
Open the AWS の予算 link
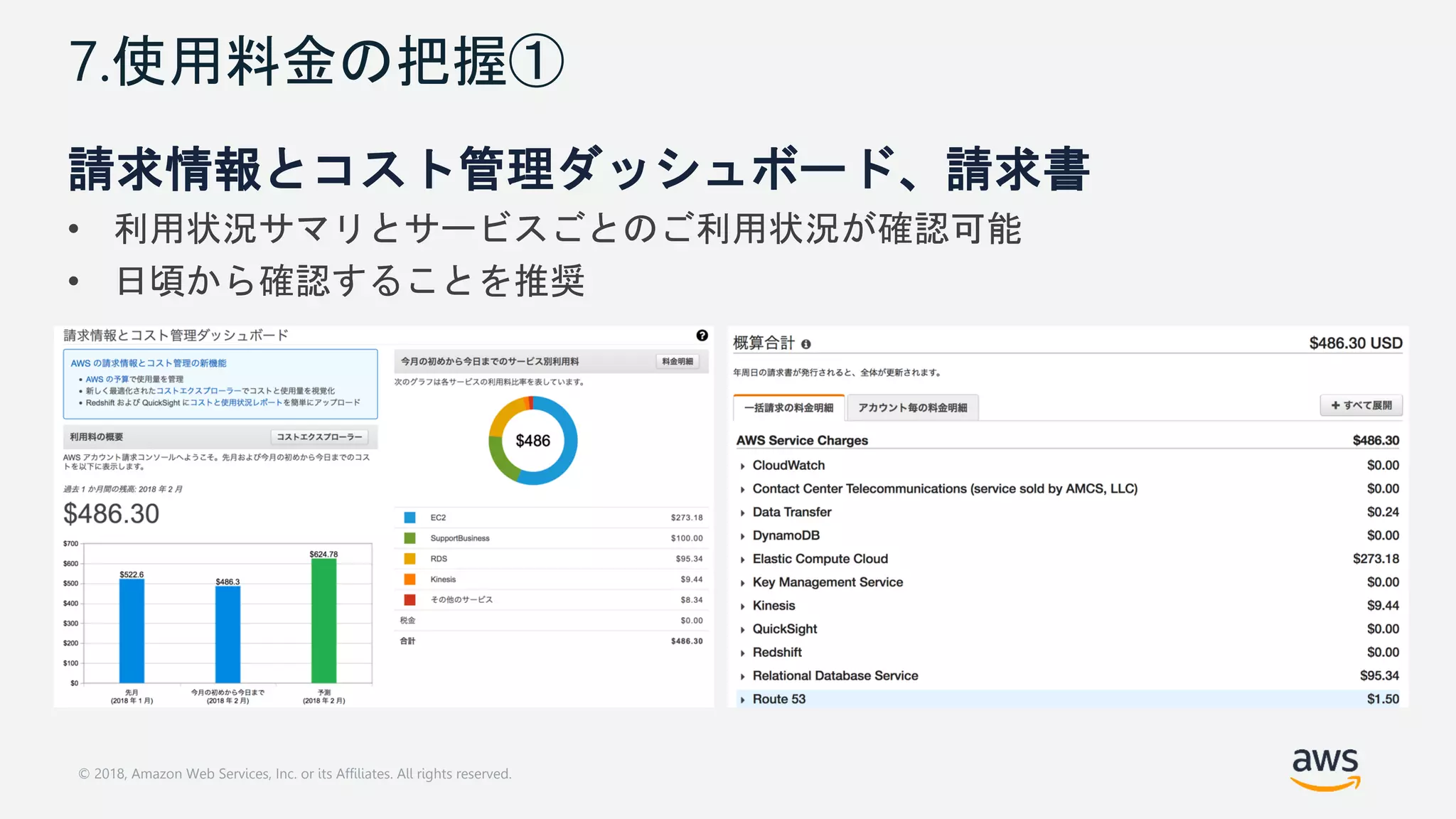[x=107, y=379]
